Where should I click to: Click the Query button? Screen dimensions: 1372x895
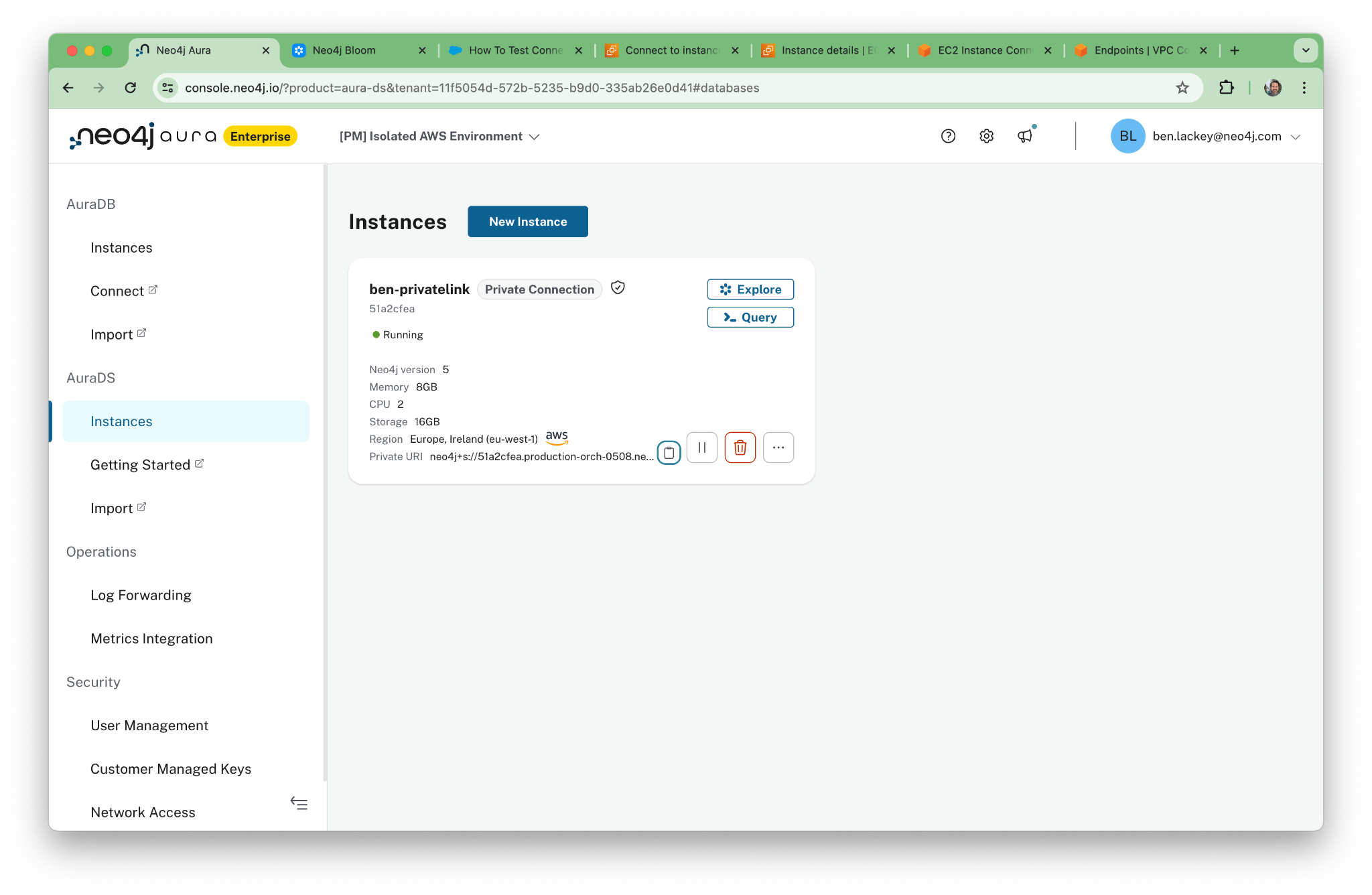[750, 318]
